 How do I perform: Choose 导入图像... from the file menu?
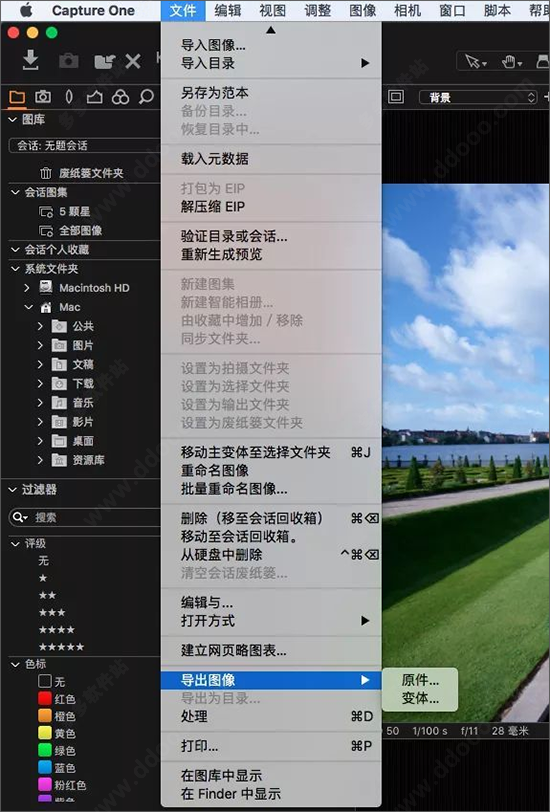pyautogui.click(x=271, y=45)
